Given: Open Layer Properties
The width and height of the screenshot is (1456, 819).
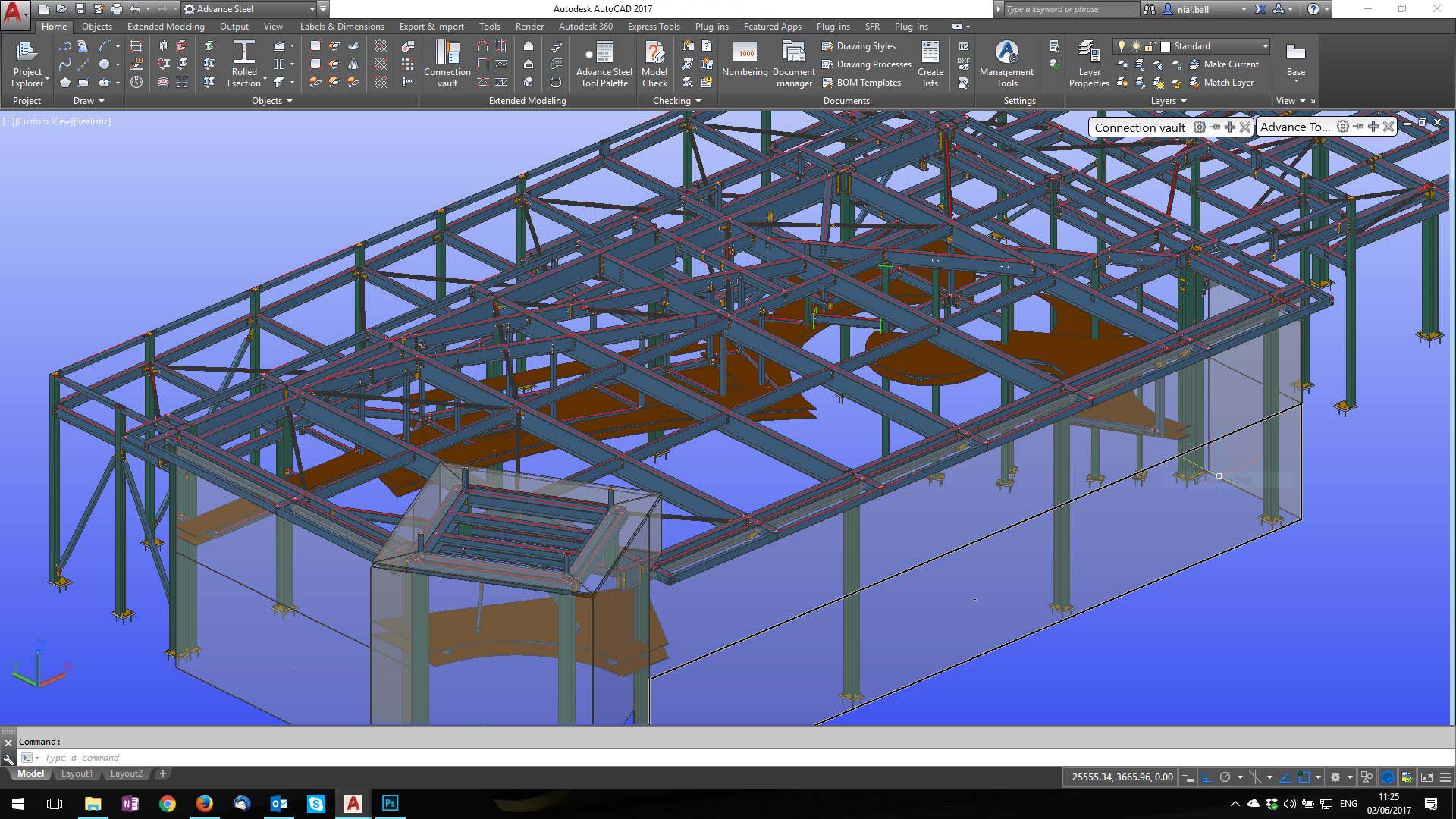Looking at the screenshot, I should [x=1089, y=65].
